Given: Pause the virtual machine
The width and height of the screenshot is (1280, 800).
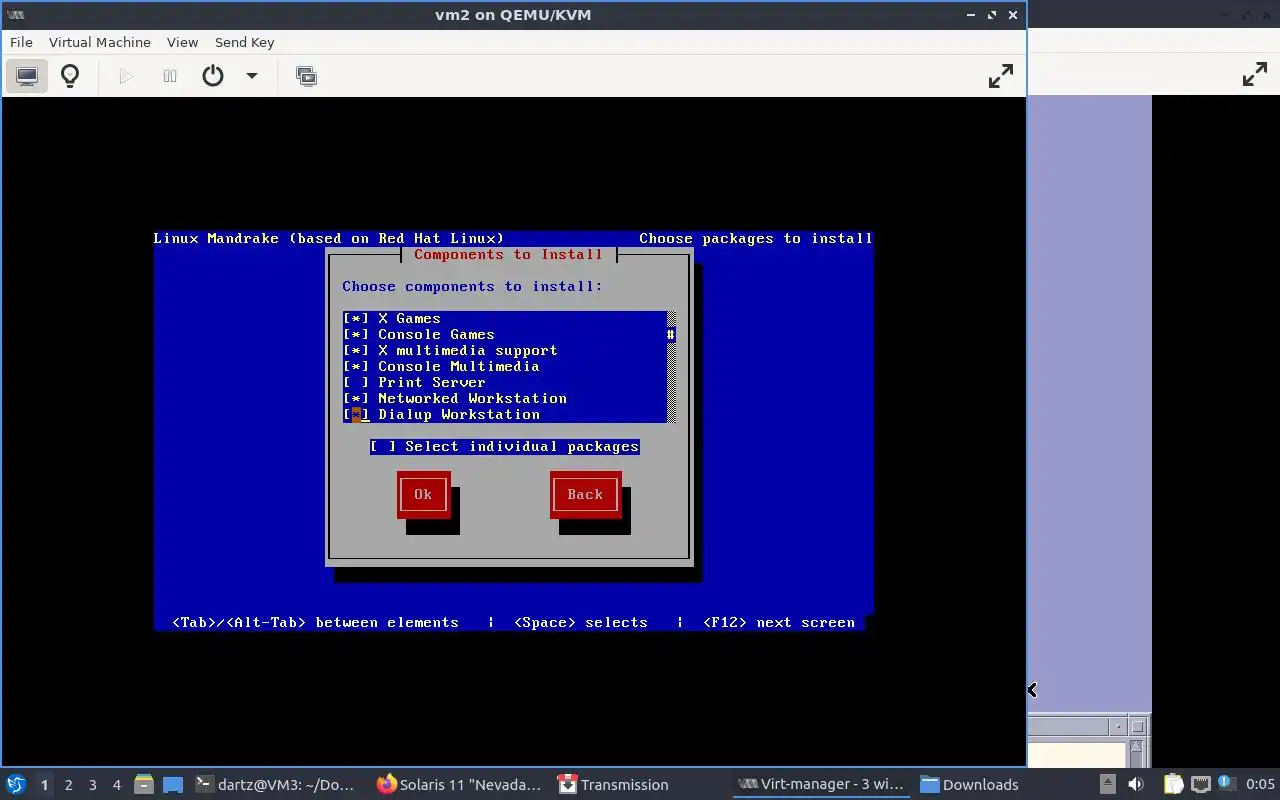Looking at the screenshot, I should [170, 76].
